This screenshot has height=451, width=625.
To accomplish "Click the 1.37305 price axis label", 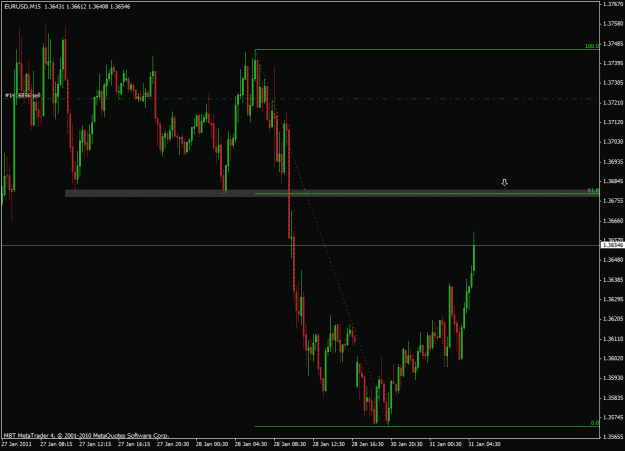I will tap(613, 83).
